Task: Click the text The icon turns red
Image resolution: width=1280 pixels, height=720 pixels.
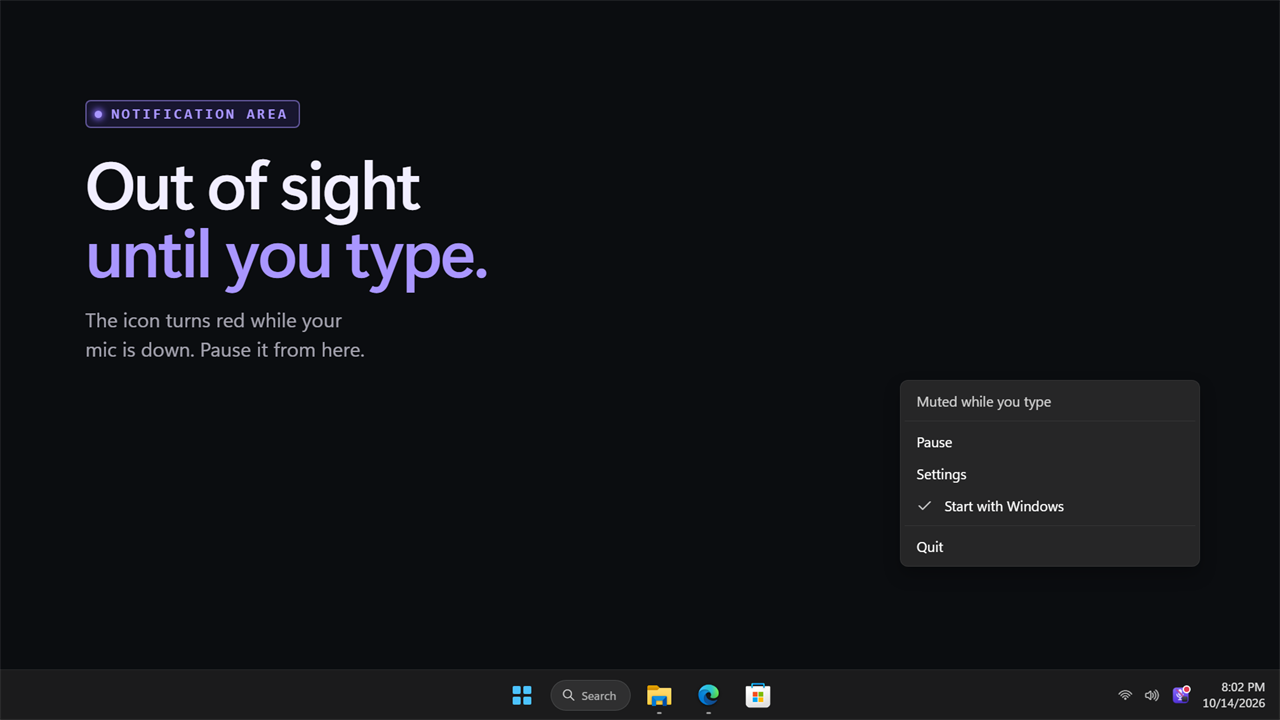Action: [x=165, y=321]
